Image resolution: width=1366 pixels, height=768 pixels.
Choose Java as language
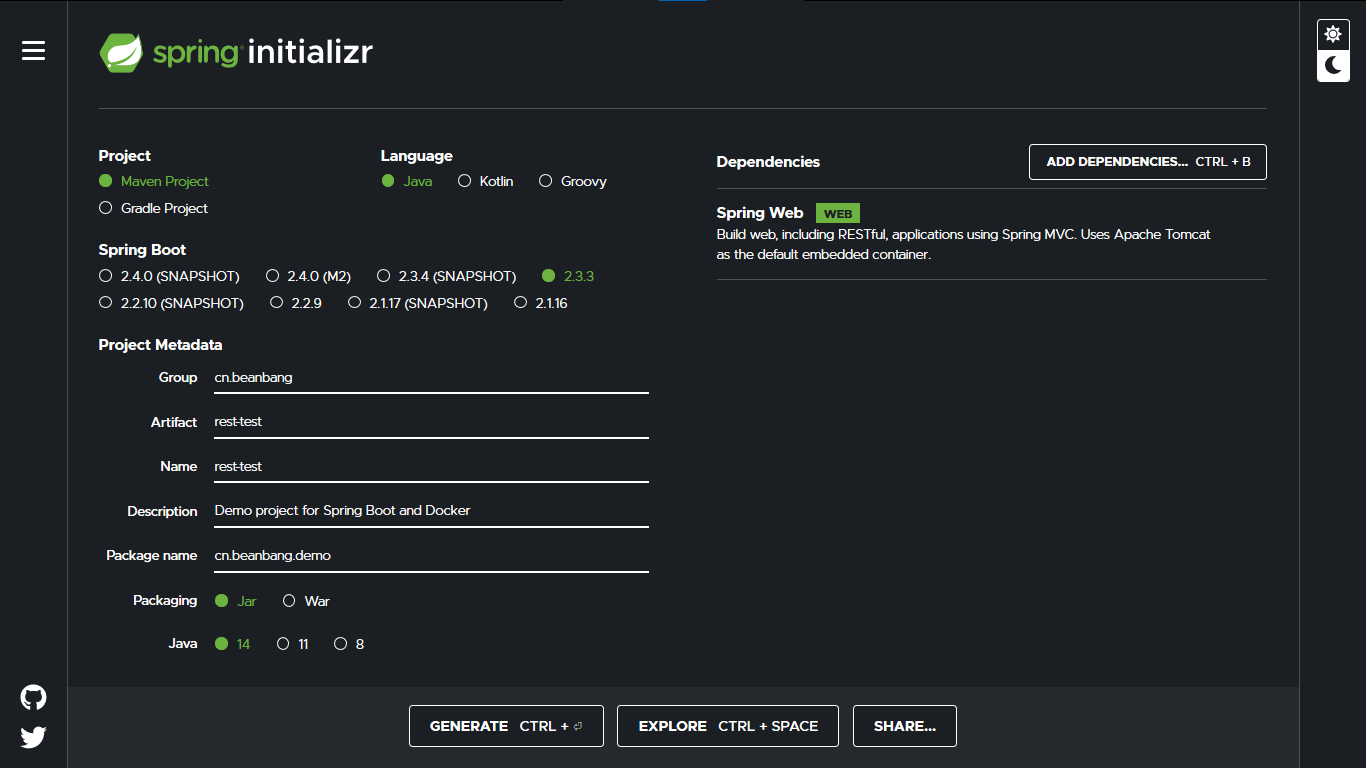tap(407, 181)
